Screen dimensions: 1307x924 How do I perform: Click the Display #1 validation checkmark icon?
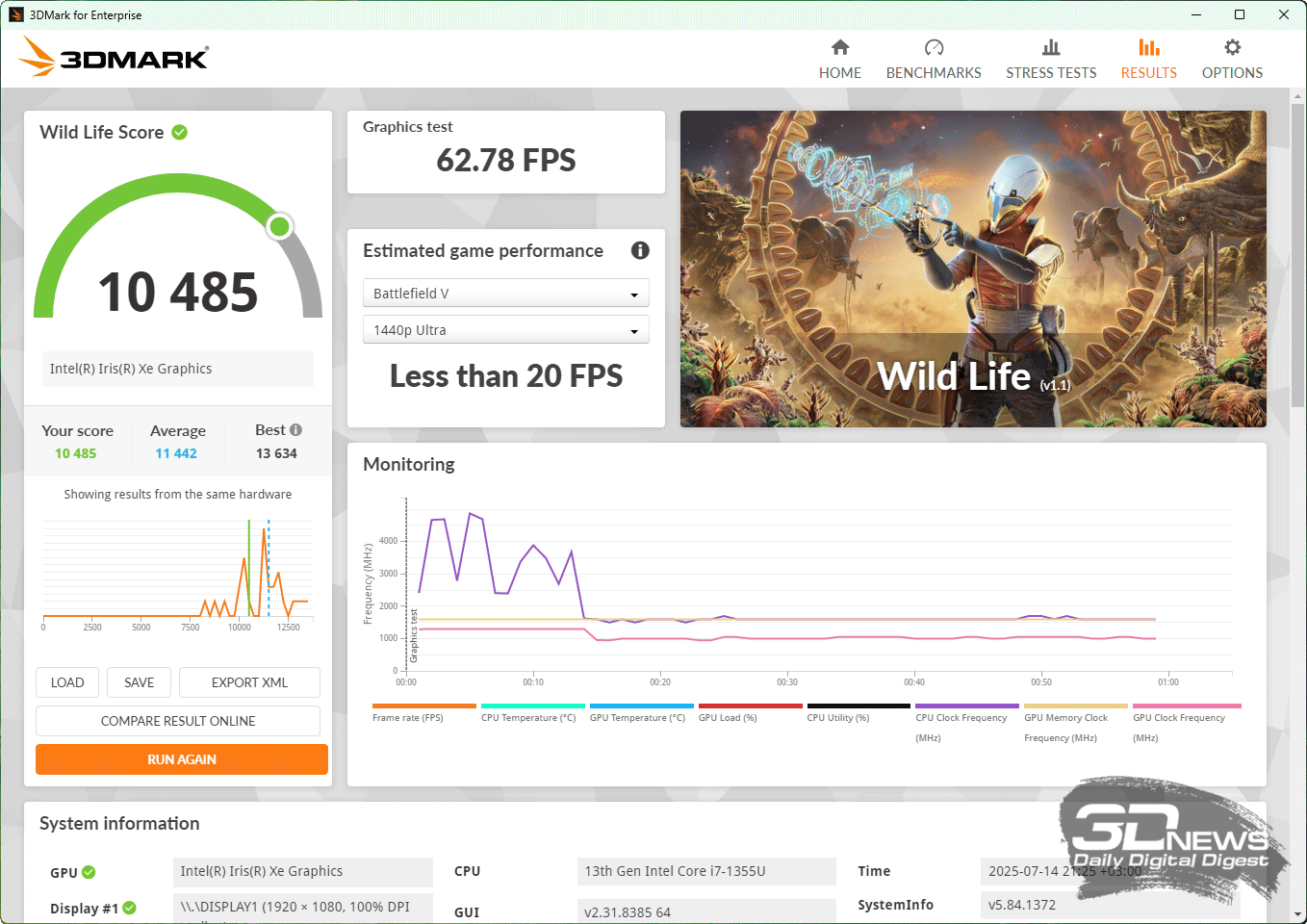click(130, 908)
